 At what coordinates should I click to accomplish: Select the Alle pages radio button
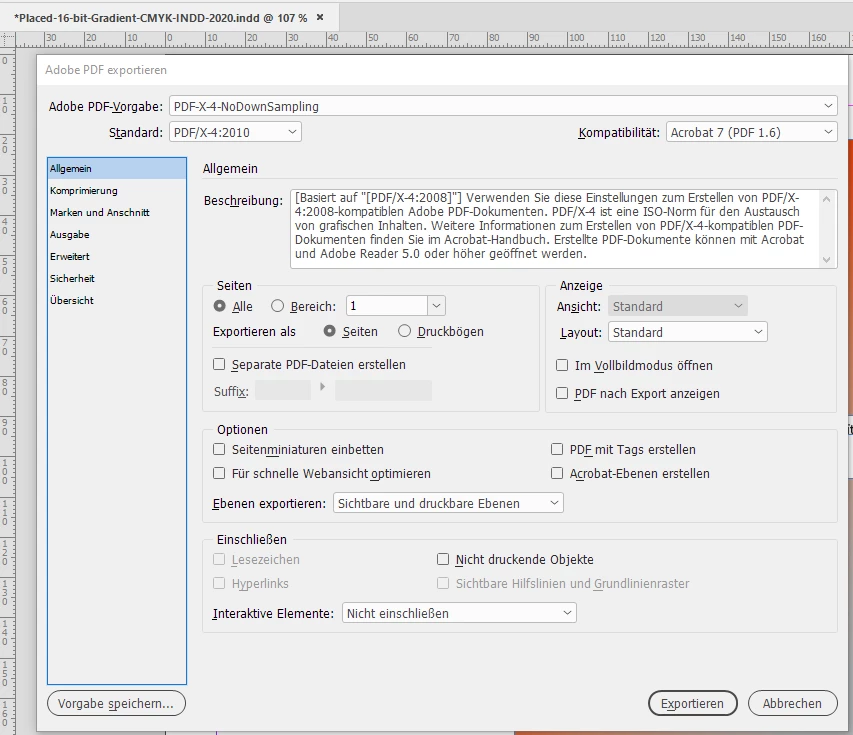pyautogui.click(x=220, y=306)
